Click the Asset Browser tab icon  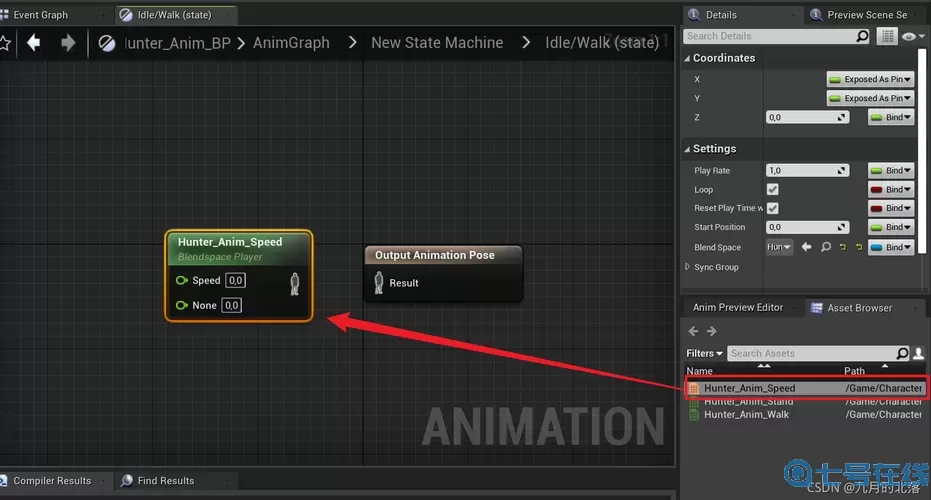point(817,308)
